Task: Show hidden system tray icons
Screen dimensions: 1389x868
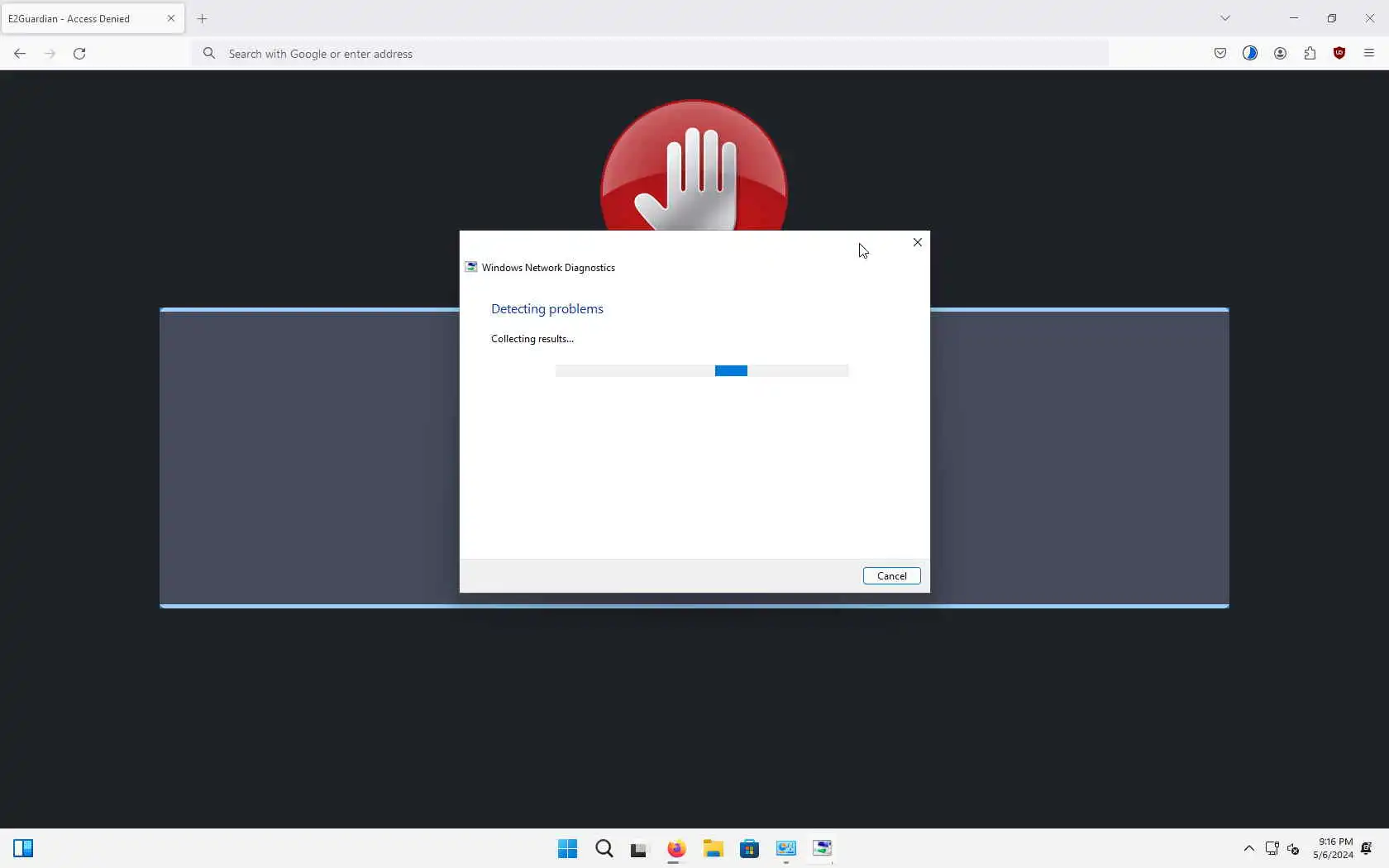Action: point(1249,849)
